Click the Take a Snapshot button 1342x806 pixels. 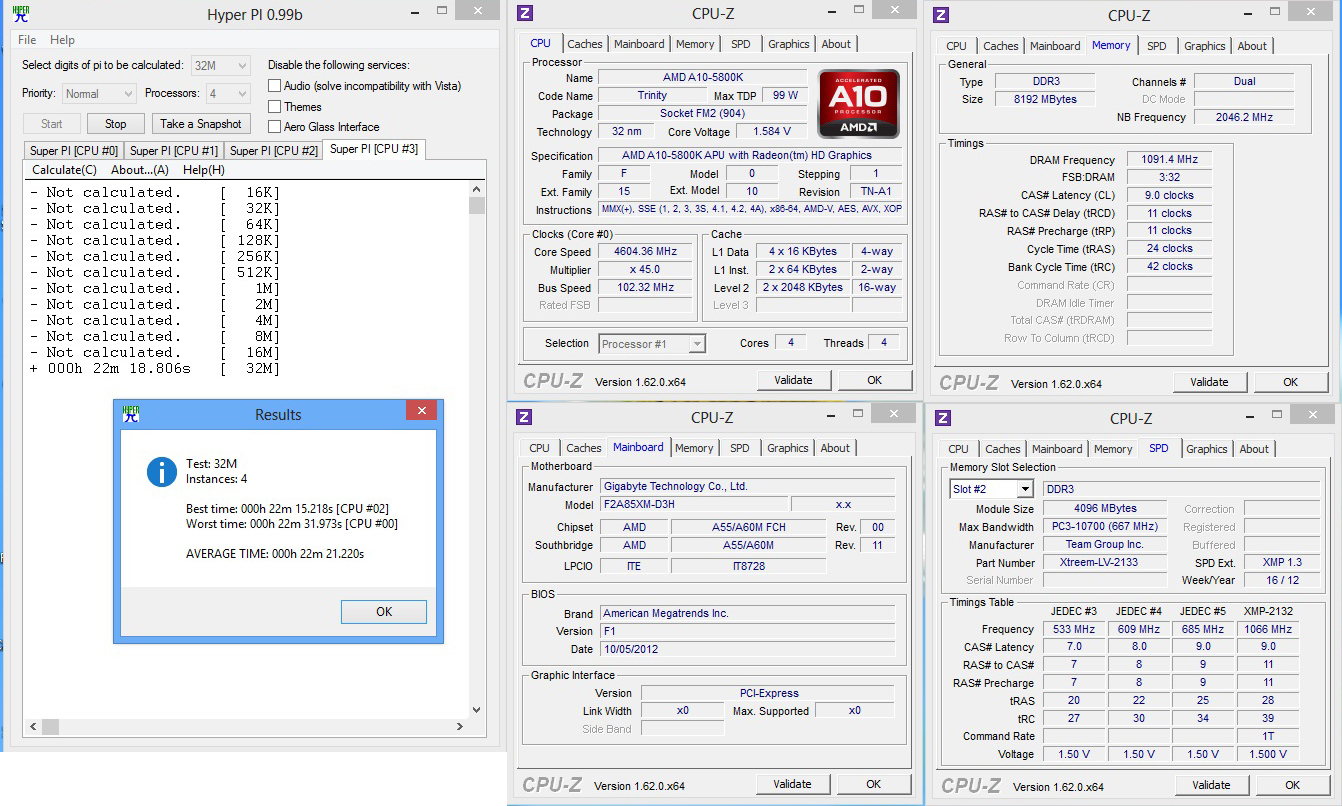pos(201,124)
